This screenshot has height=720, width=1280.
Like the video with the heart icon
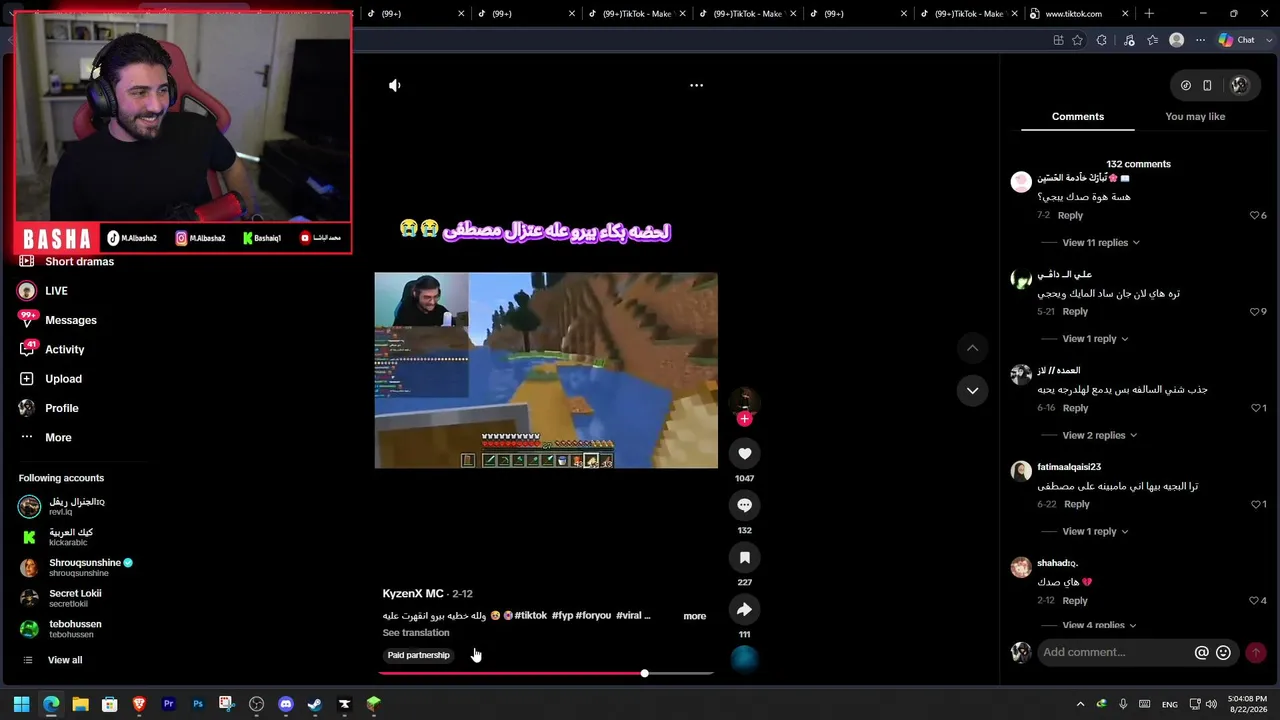click(x=744, y=454)
